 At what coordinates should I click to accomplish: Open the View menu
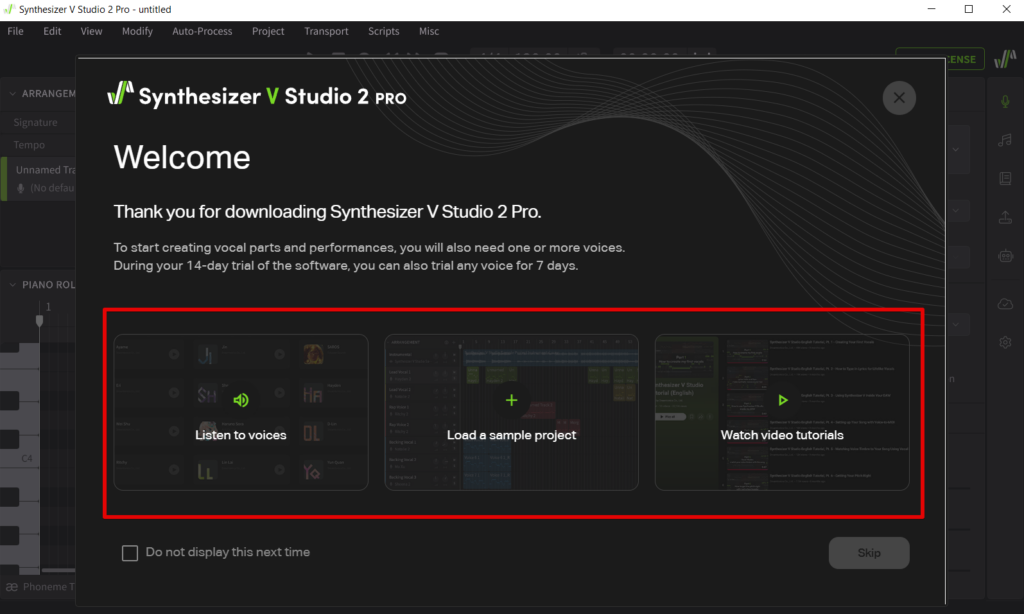[x=91, y=31]
